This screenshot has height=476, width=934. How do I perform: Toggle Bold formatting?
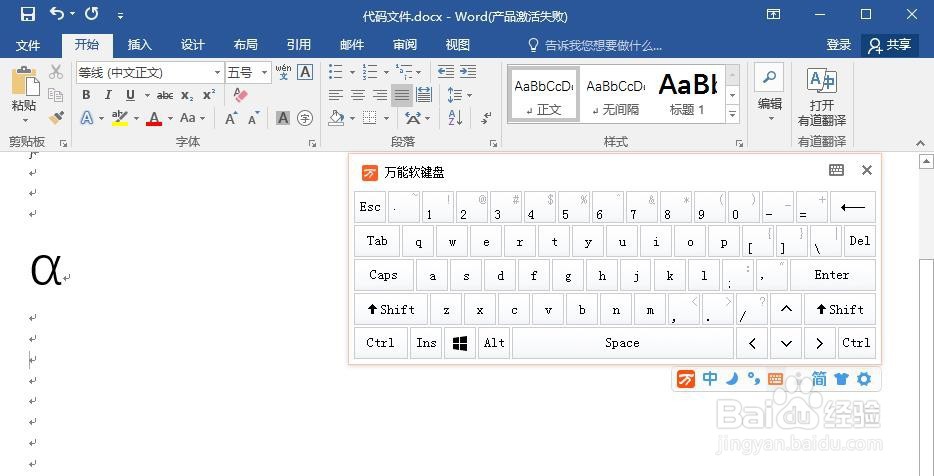(86, 95)
